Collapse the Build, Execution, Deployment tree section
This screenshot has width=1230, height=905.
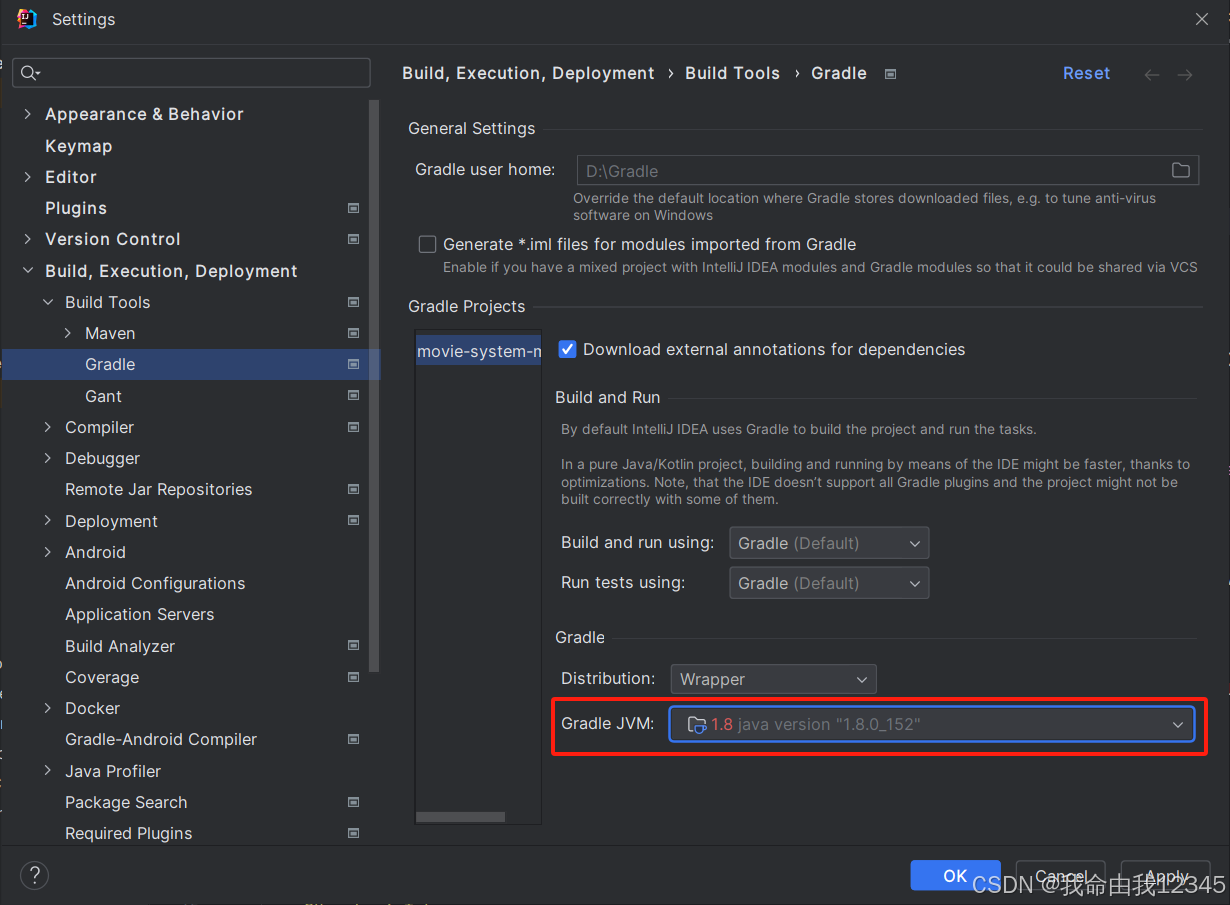coord(28,271)
